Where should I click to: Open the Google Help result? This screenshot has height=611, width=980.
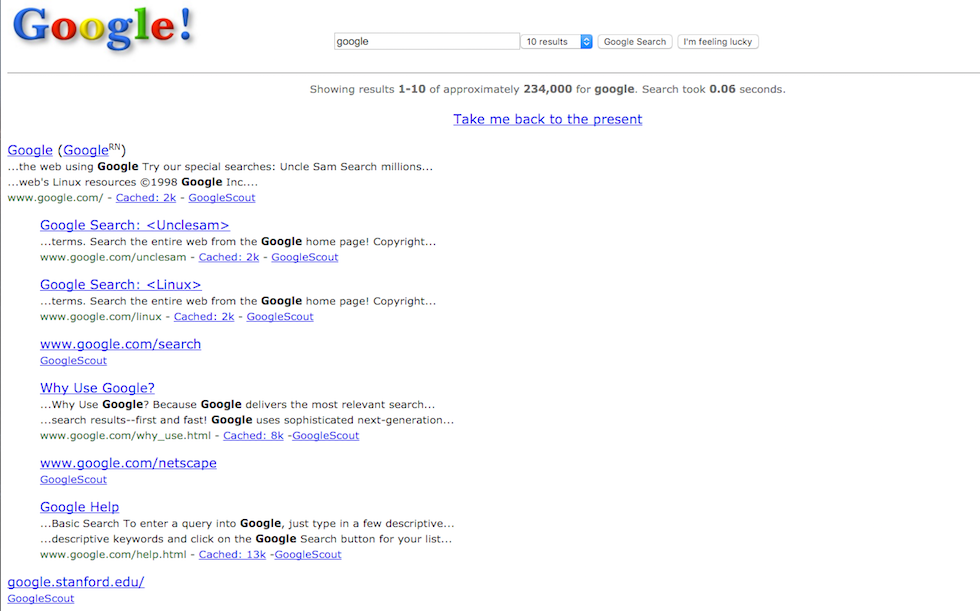79,507
